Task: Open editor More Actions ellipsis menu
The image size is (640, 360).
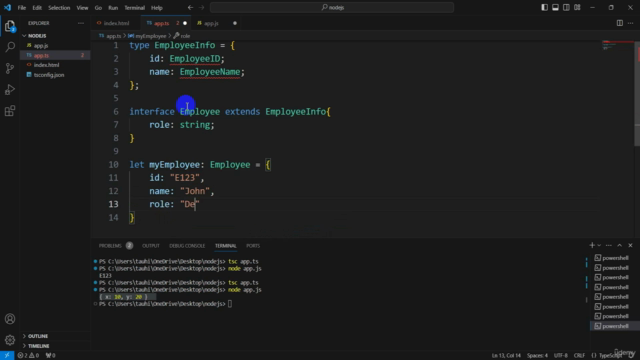Action: [631, 23]
